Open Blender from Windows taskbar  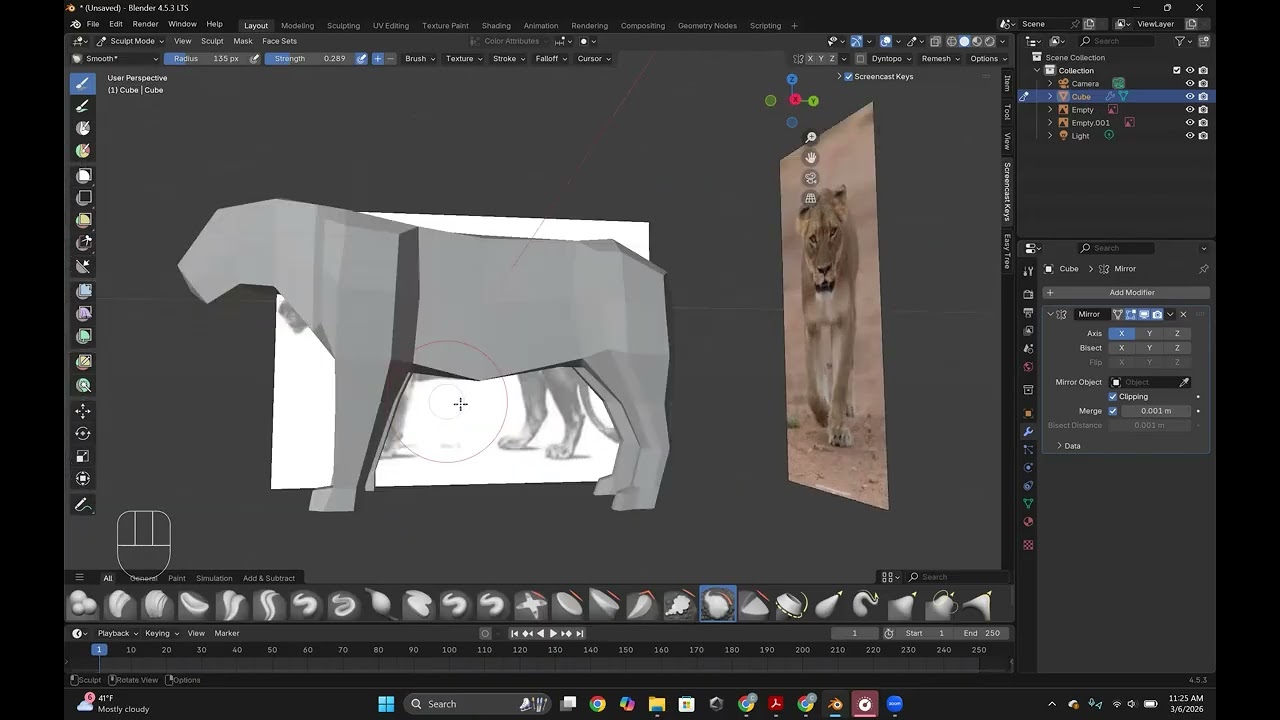(x=835, y=704)
